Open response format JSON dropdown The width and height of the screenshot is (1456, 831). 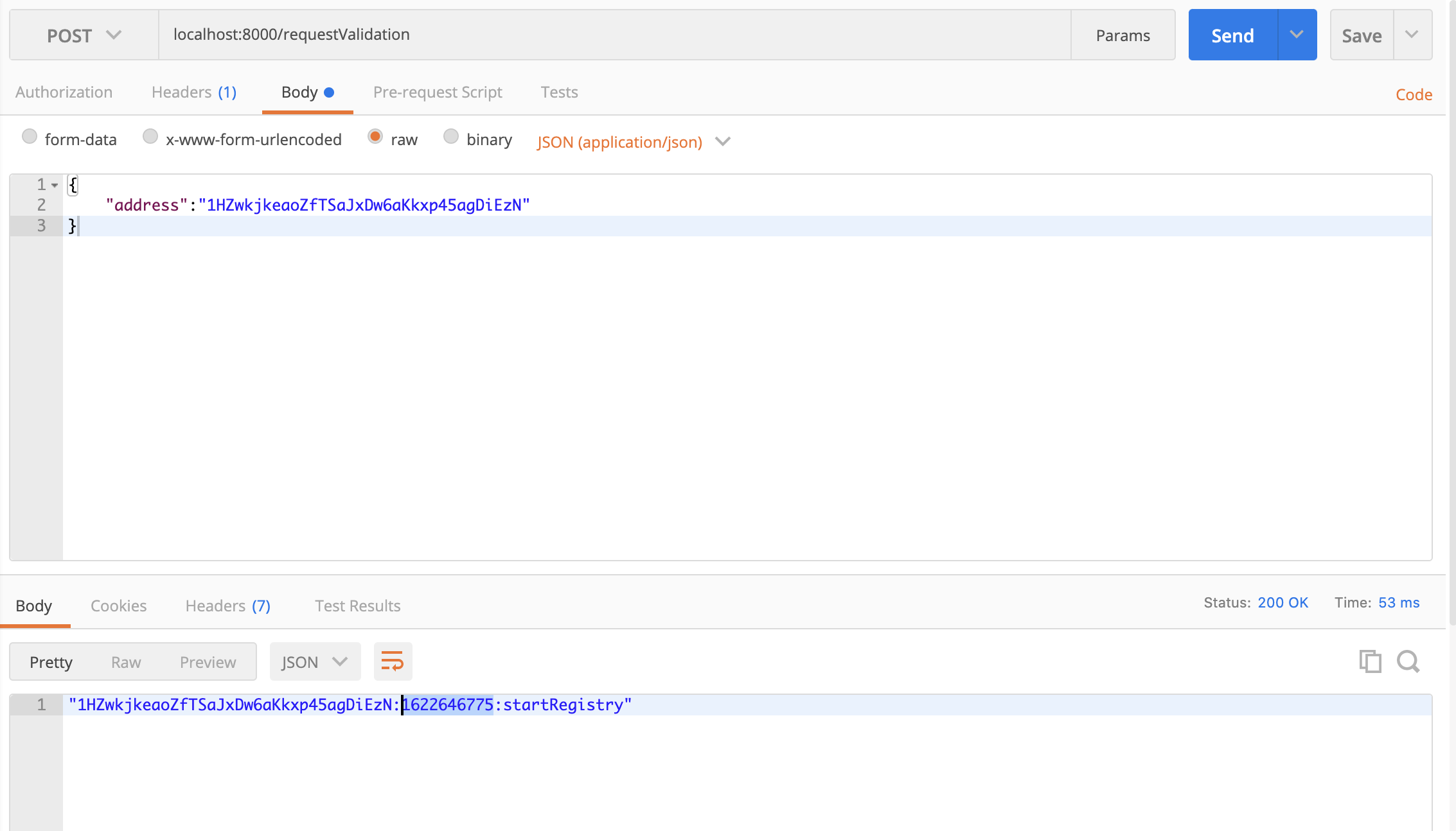pyautogui.click(x=315, y=662)
